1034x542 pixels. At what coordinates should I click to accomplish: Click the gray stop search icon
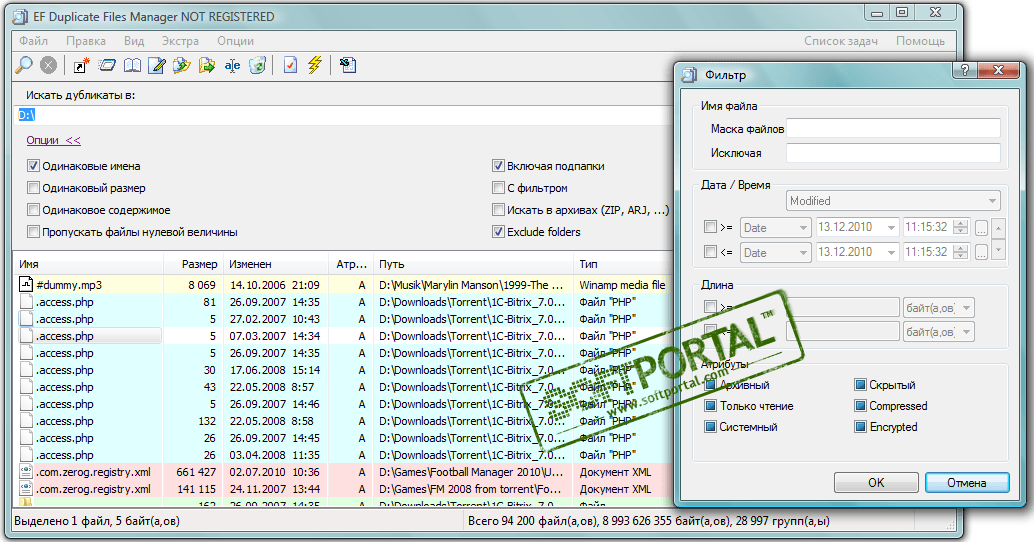pos(48,65)
